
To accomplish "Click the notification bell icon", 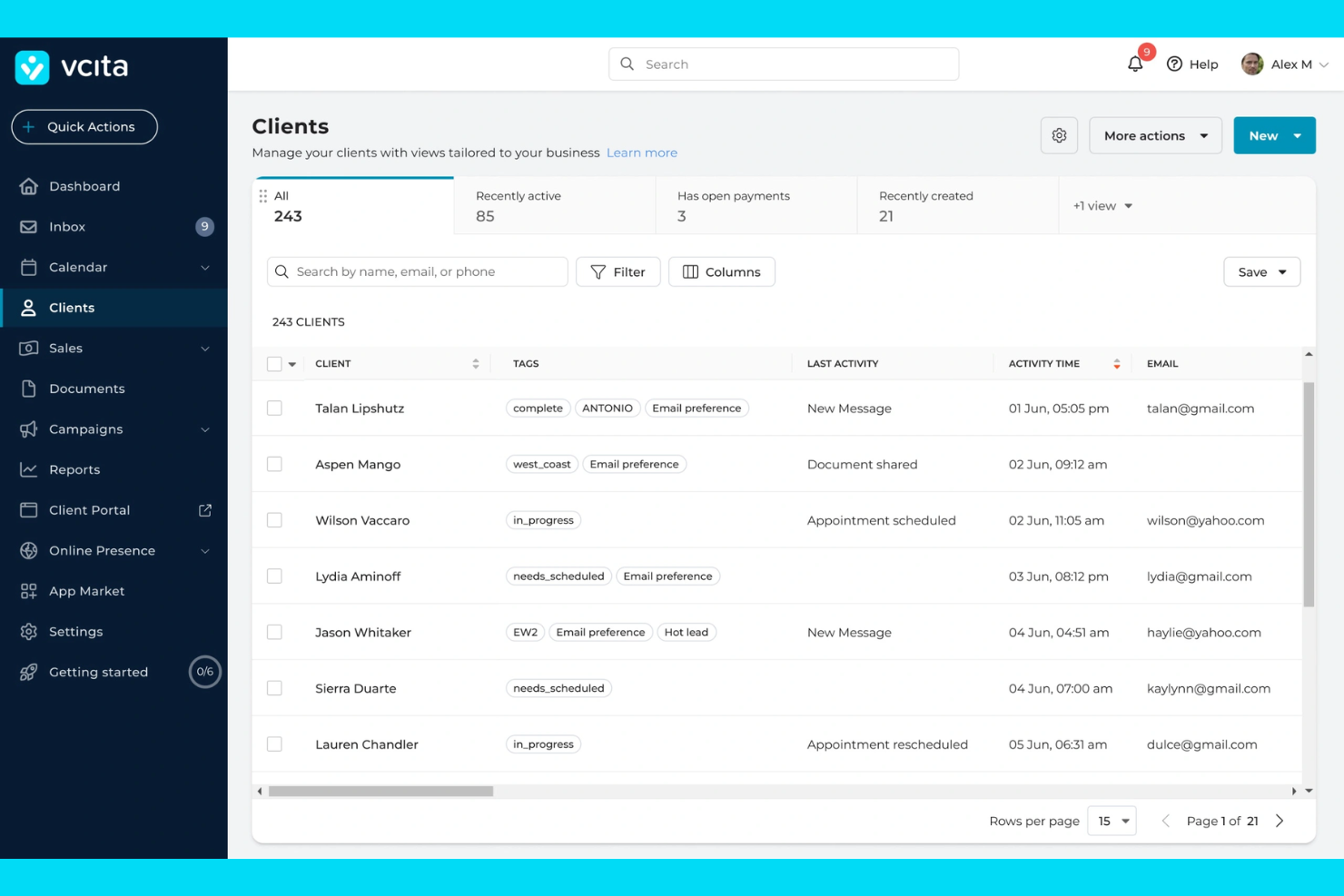I will (1134, 64).
